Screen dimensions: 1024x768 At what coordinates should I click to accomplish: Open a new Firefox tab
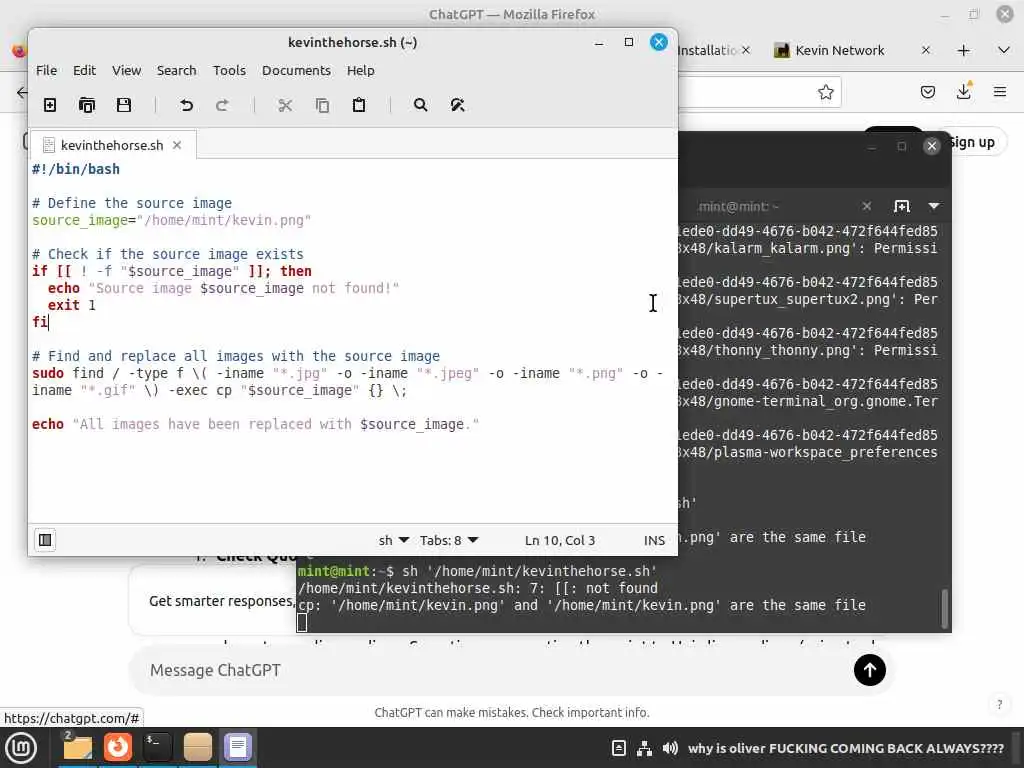(963, 50)
